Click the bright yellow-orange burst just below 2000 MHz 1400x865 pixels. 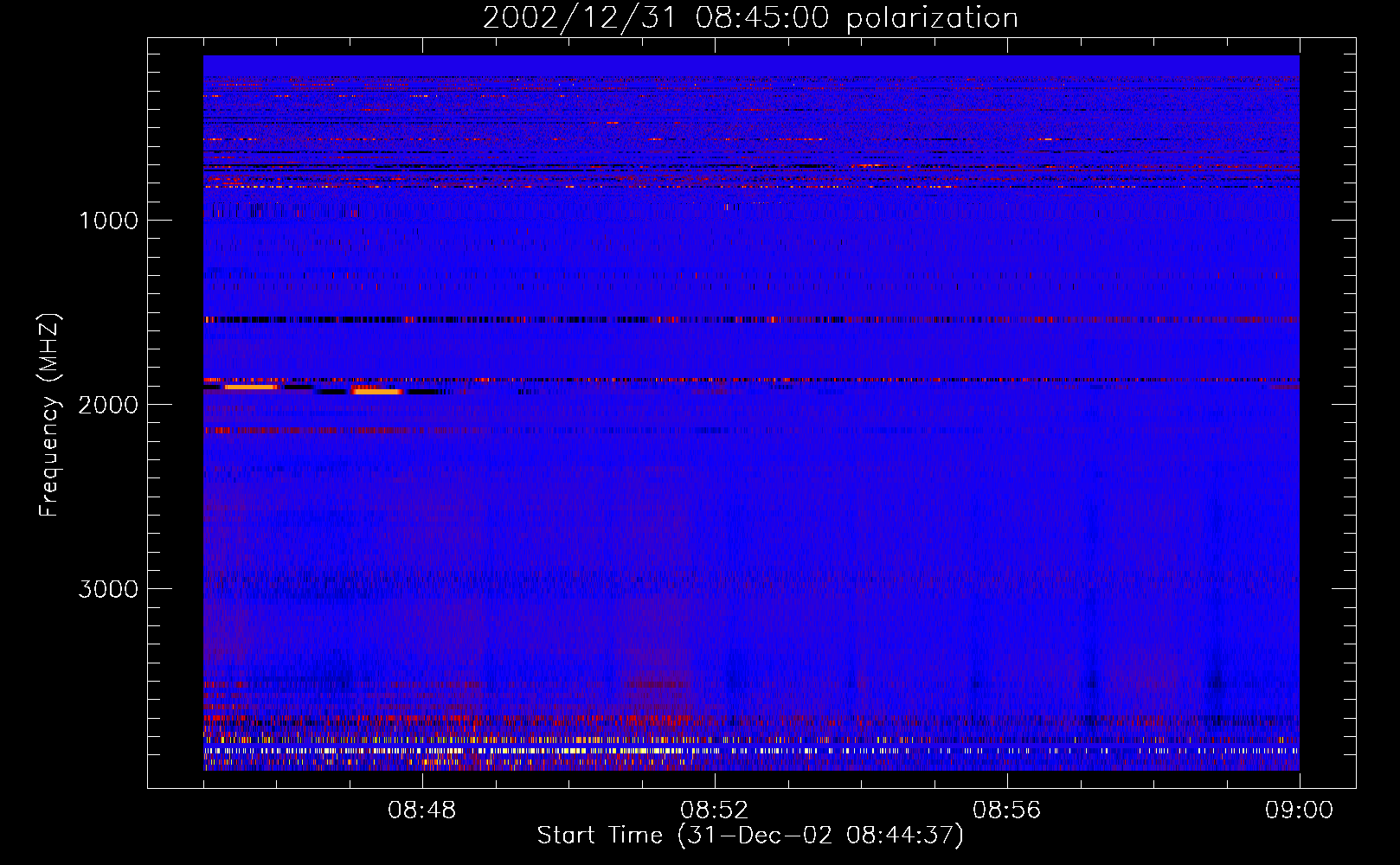pos(376,391)
